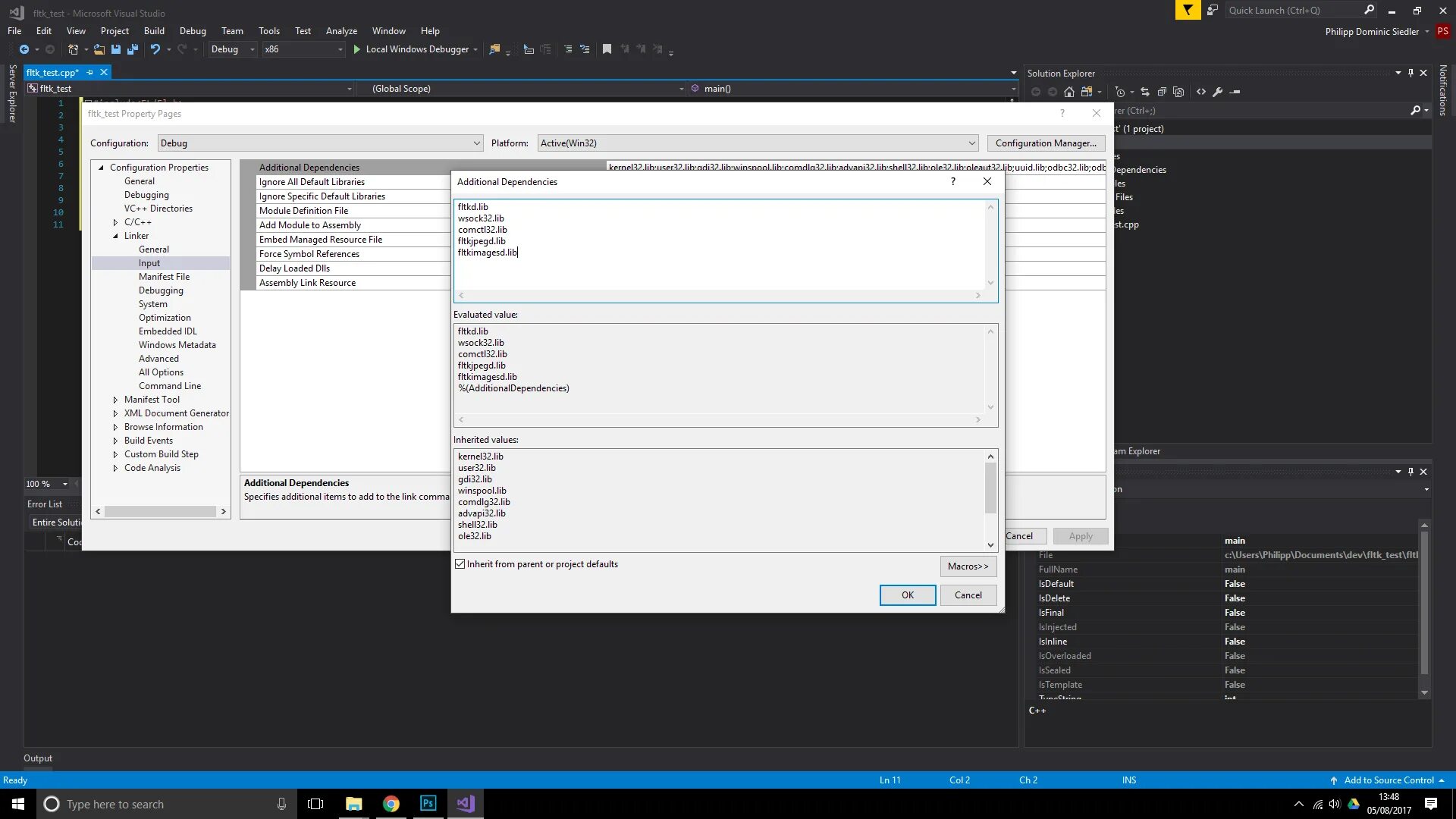This screenshot has height=819, width=1456.
Task: Click the Undo toolbar icon
Action: (x=155, y=49)
